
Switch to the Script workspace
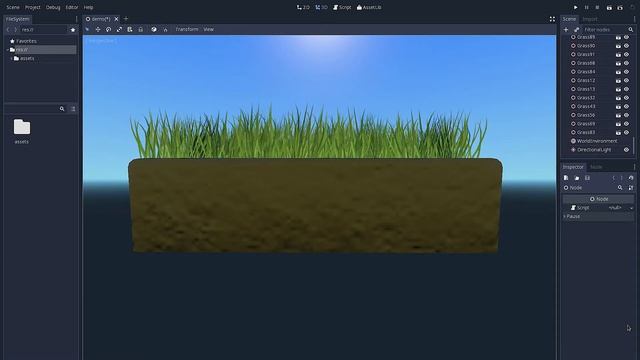click(x=342, y=7)
